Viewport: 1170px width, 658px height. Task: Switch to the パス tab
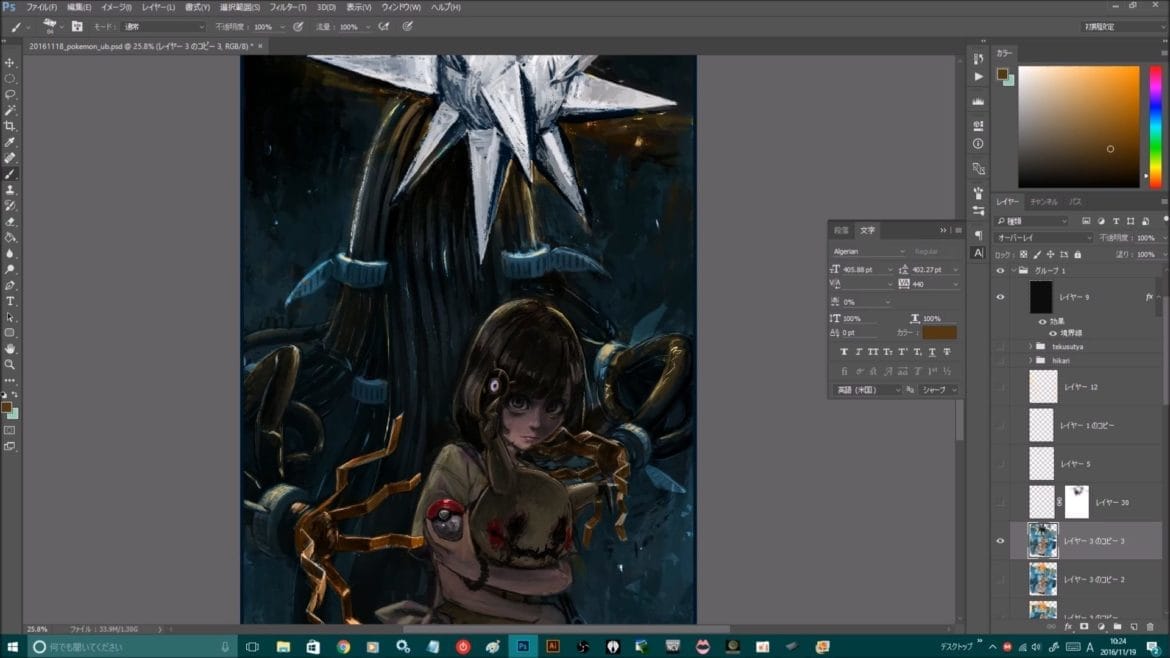coord(1074,201)
